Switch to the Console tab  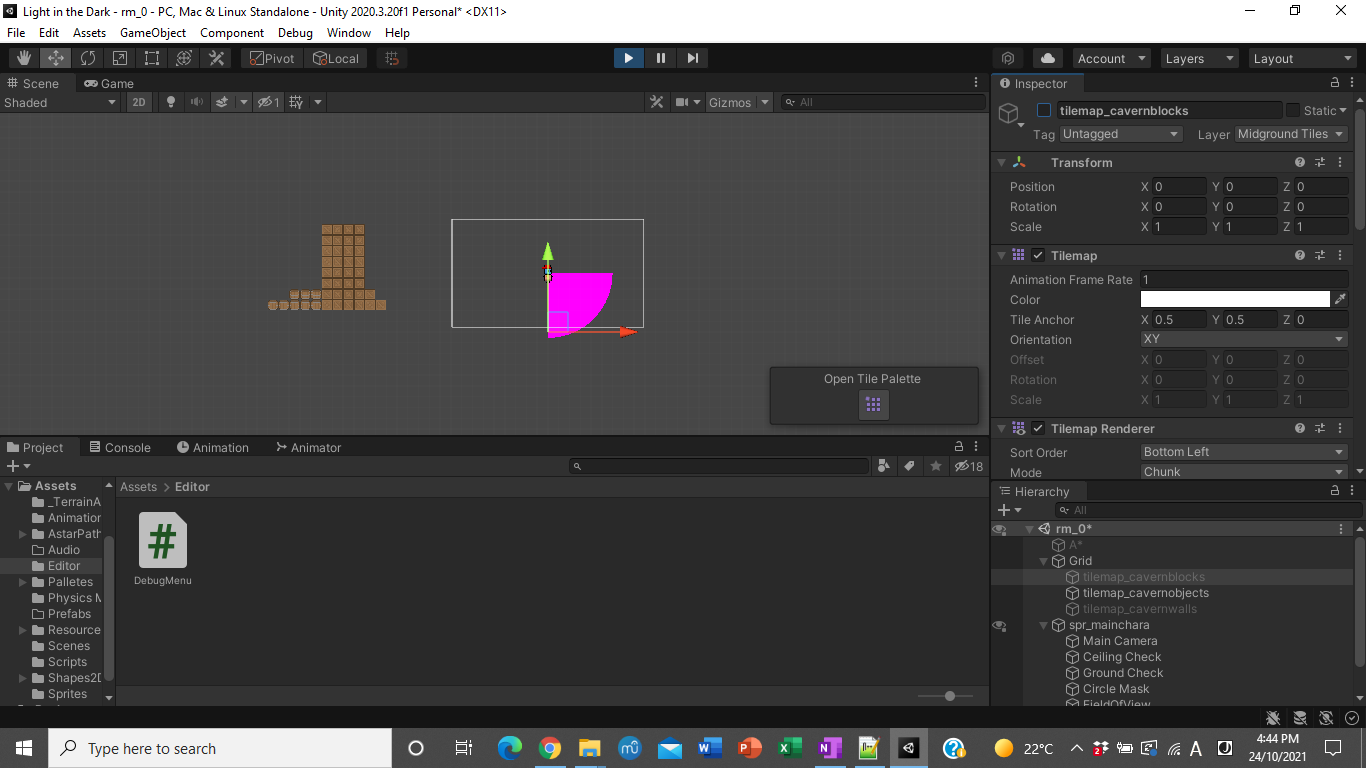click(x=119, y=447)
